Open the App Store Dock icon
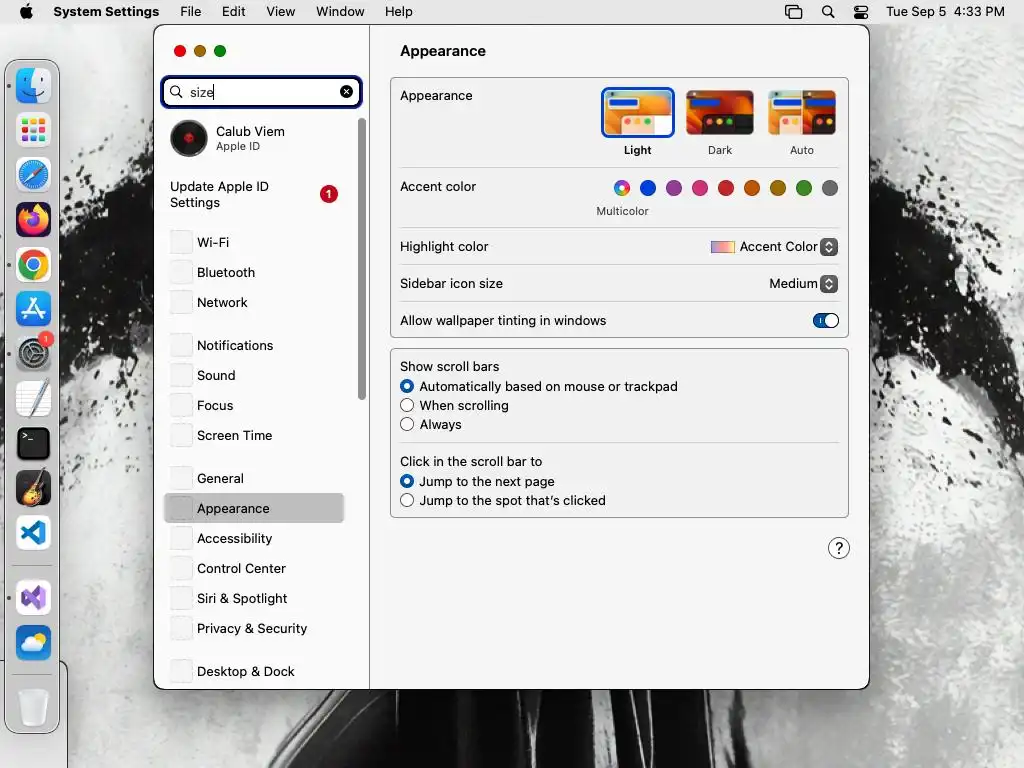1024x768 pixels. (33, 309)
